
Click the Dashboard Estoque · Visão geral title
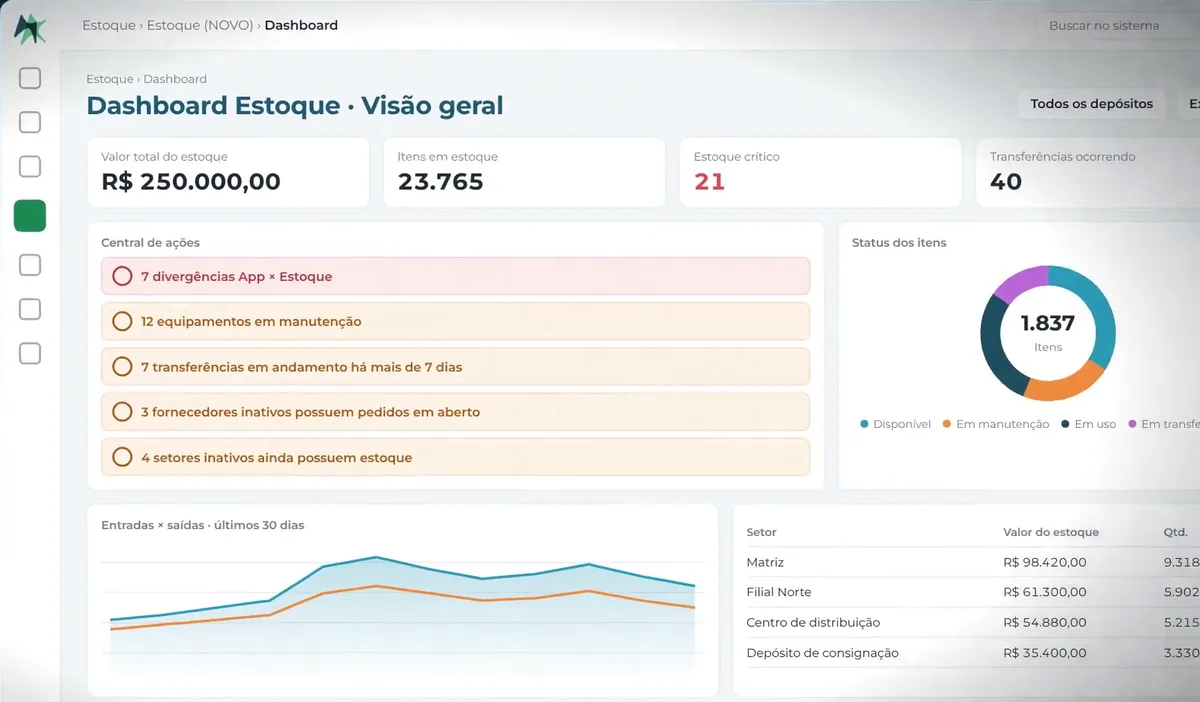point(295,105)
